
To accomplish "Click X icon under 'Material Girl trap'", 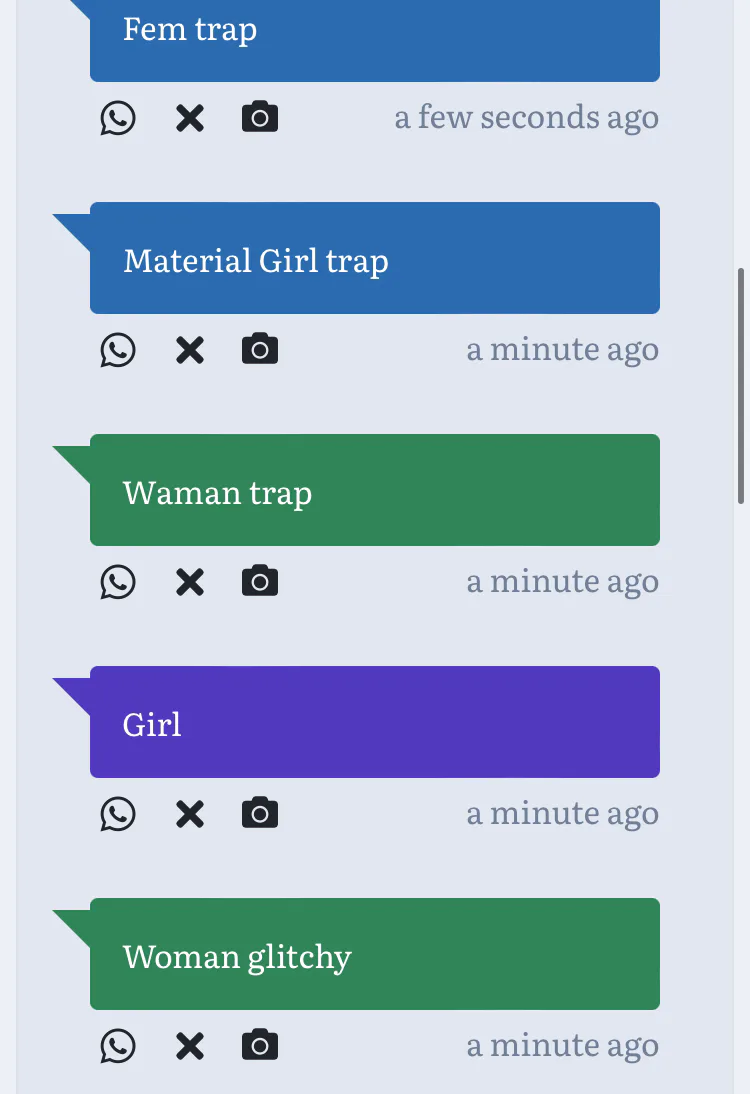I will pos(189,351).
